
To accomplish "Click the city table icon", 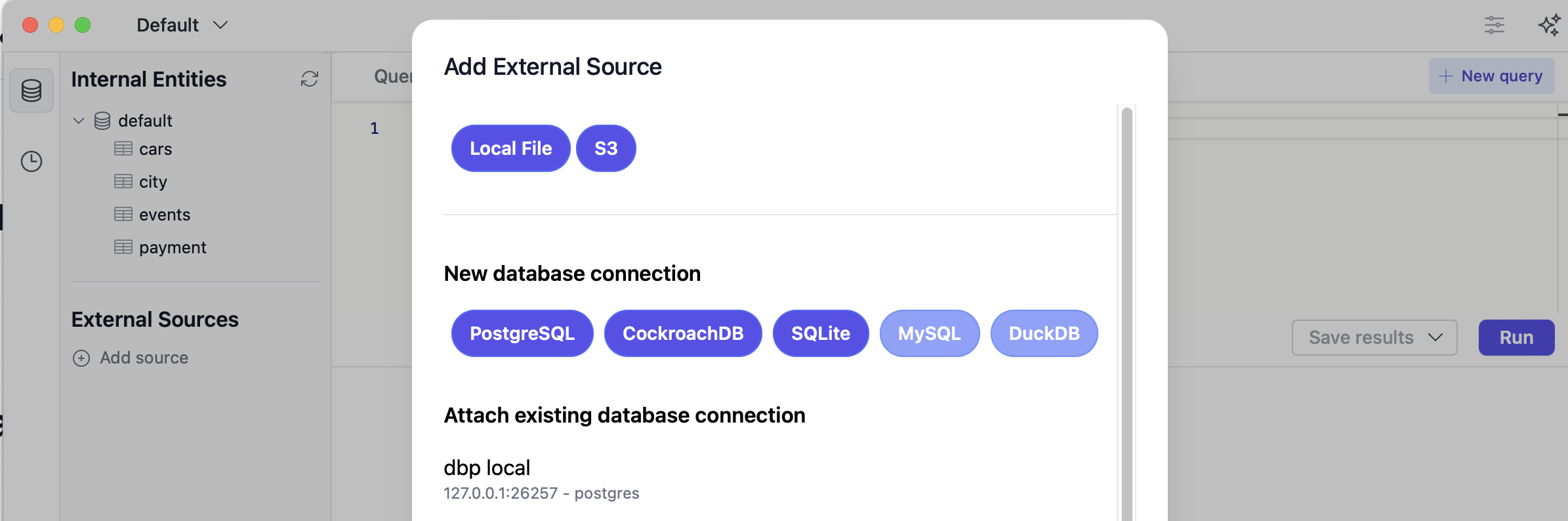I will click(123, 181).
